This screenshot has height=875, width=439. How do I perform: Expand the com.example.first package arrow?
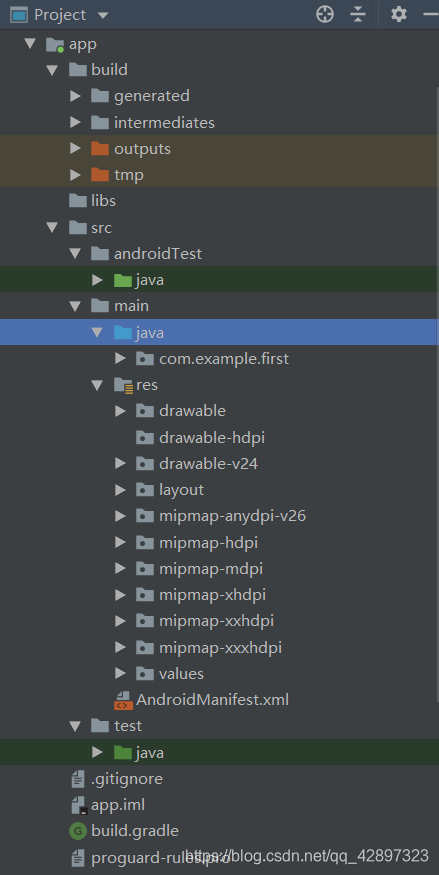[x=120, y=358]
